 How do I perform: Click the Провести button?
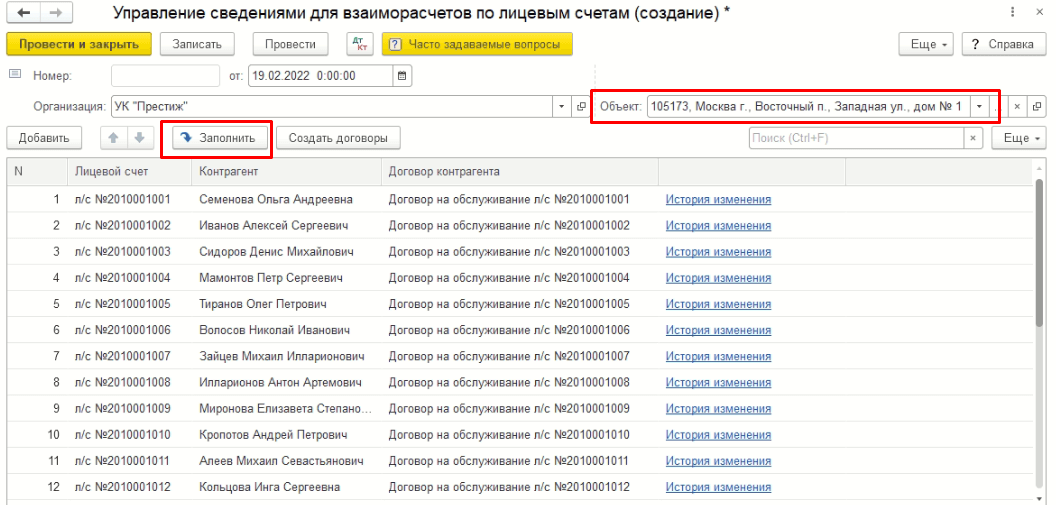point(290,44)
